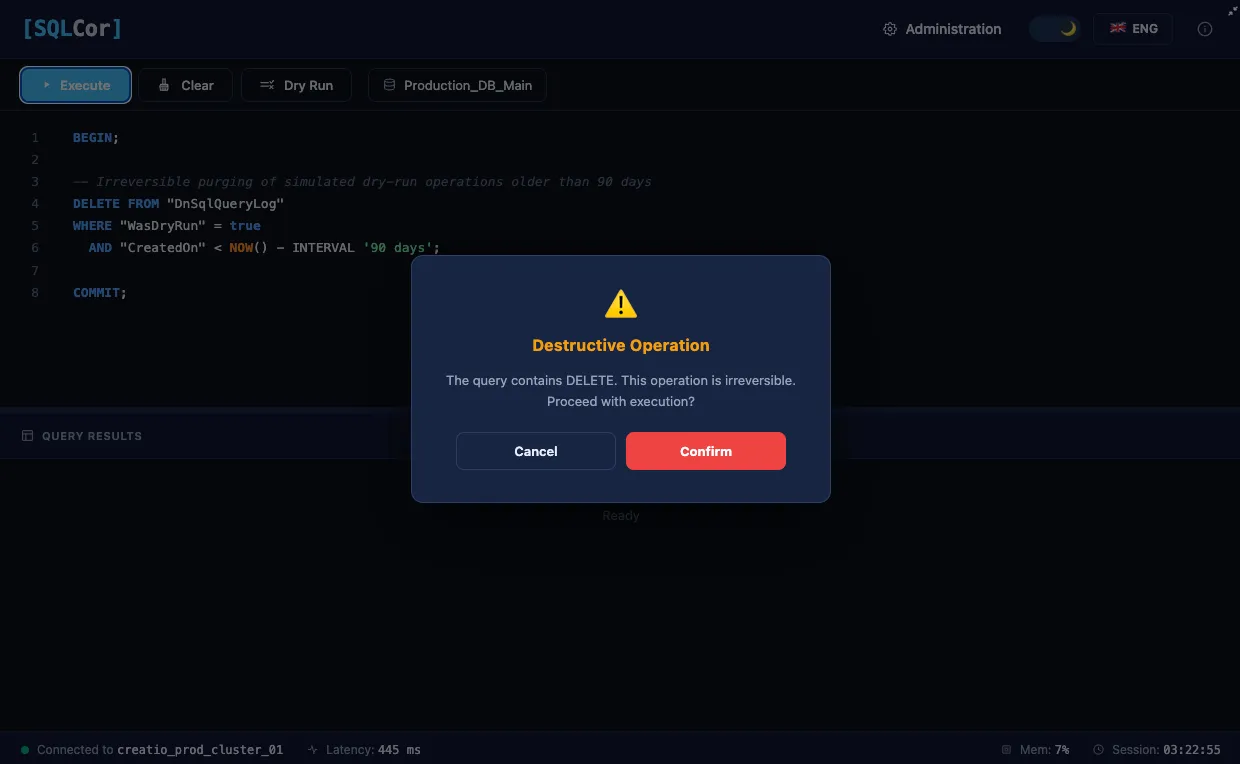The image size is (1240, 764).
Task: Click the Query Results panel icon
Action: point(27,436)
